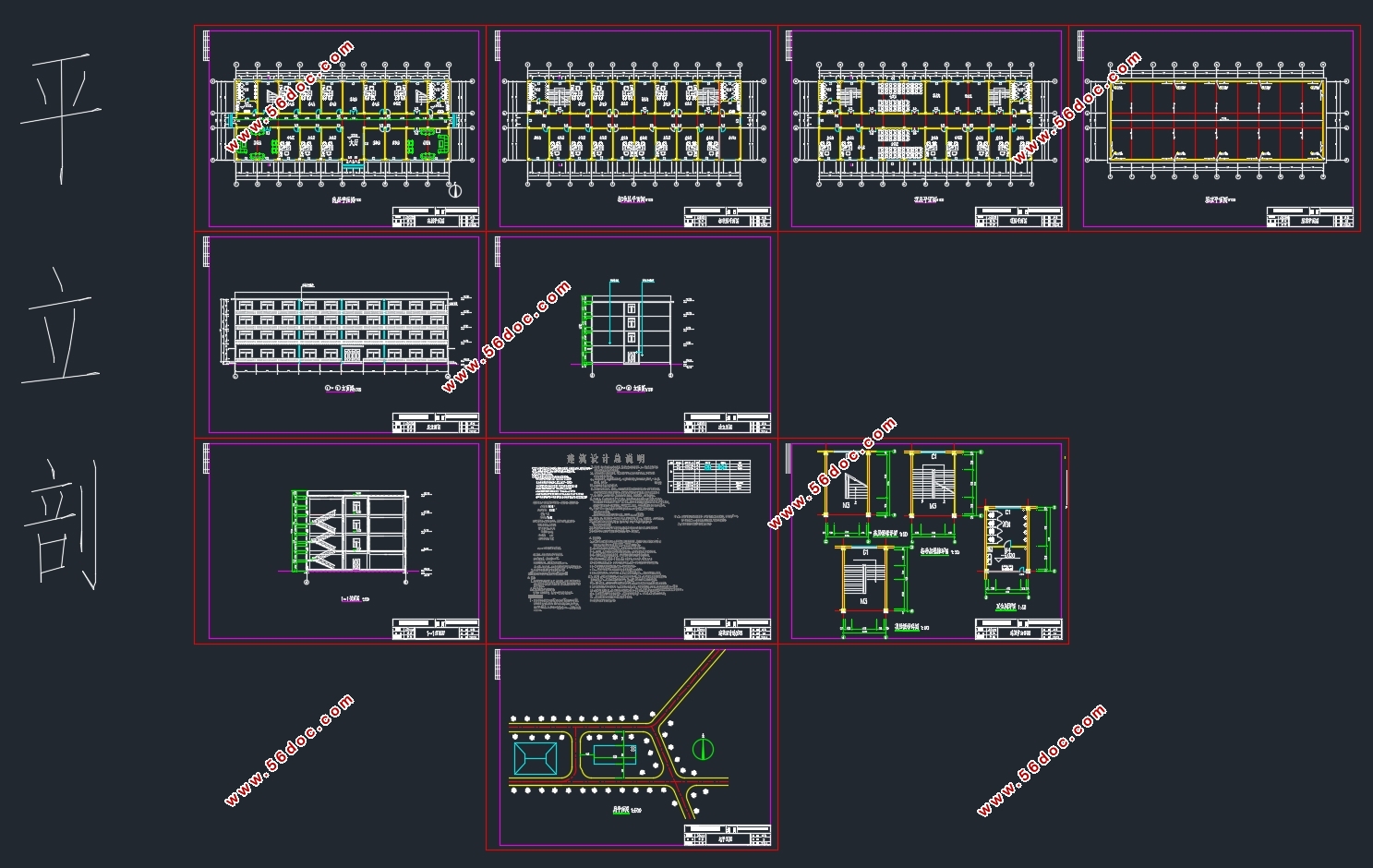Image resolution: width=1373 pixels, height=868 pixels.
Task: Click the green north arrow on the site plan
Action: tap(704, 746)
